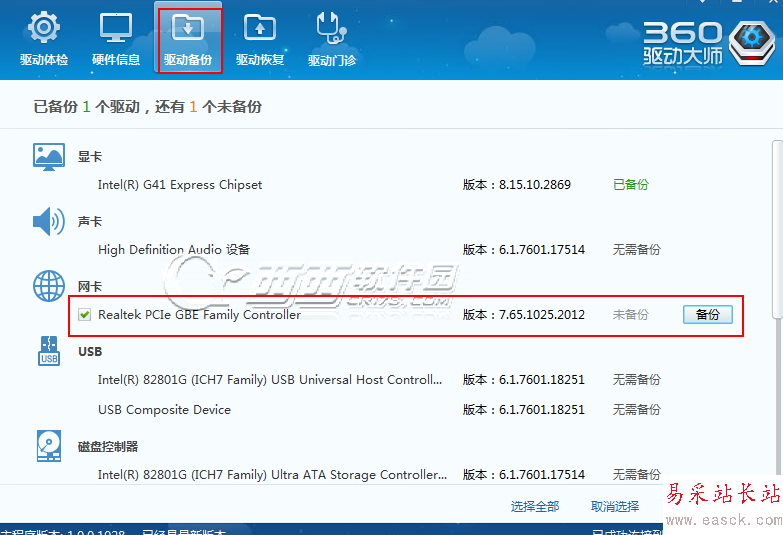Click the 显卡 display category icon
Viewport: 783px width, 535px height.
pos(49,157)
